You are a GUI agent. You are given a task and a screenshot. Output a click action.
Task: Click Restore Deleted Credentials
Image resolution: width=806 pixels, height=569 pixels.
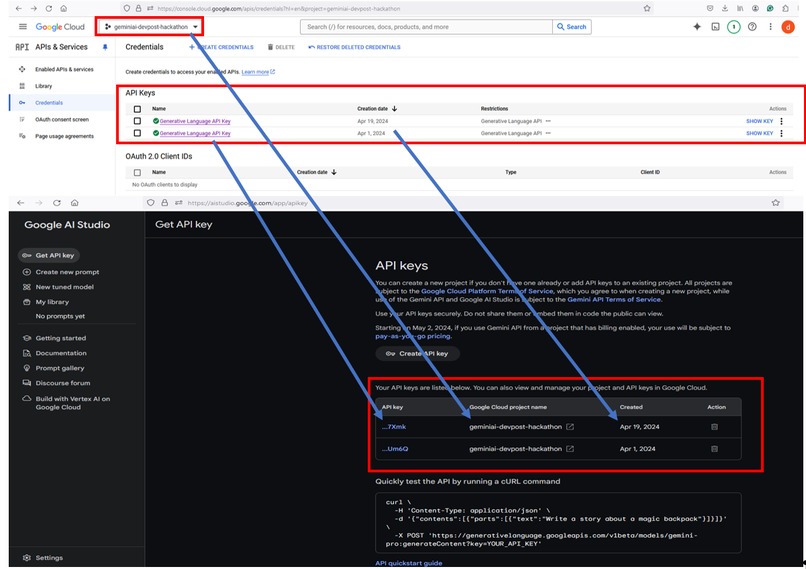tap(354, 47)
